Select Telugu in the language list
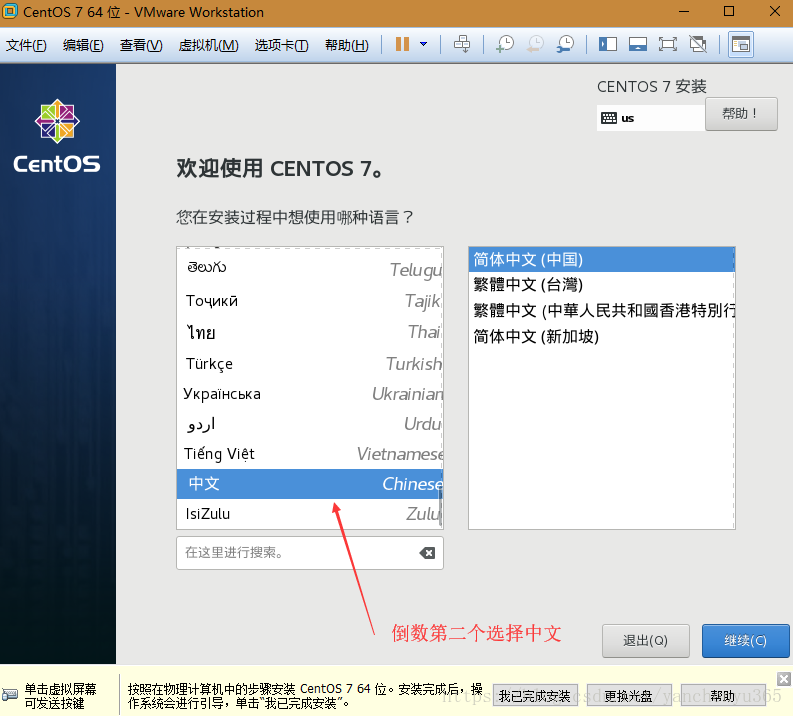This screenshot has height=716, width=793. 310,268
